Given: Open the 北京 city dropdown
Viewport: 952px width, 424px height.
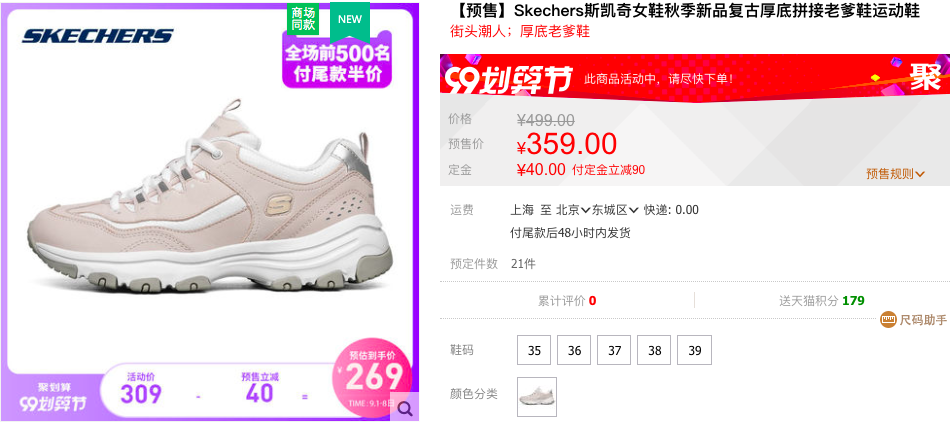Looking at the screenshot, I should (573, 210).
